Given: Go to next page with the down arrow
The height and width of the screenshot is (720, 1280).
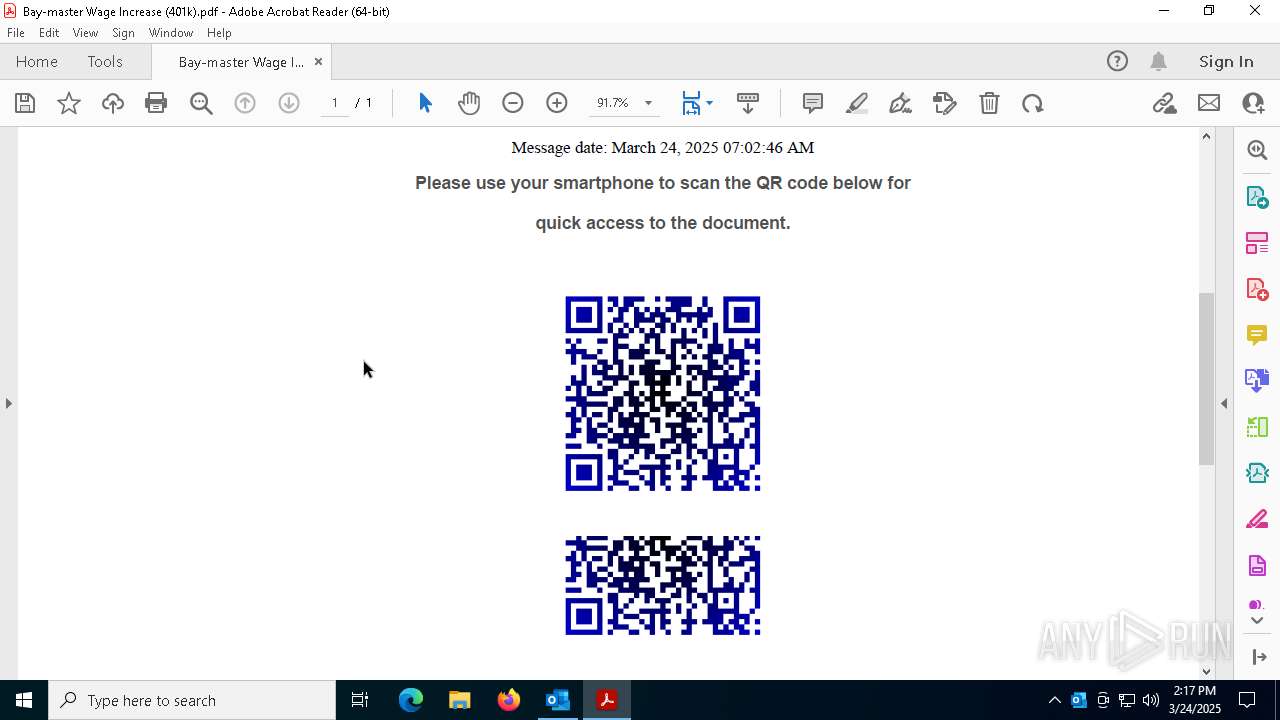Looking at the screenshot, I should click(x=289, y=103).
